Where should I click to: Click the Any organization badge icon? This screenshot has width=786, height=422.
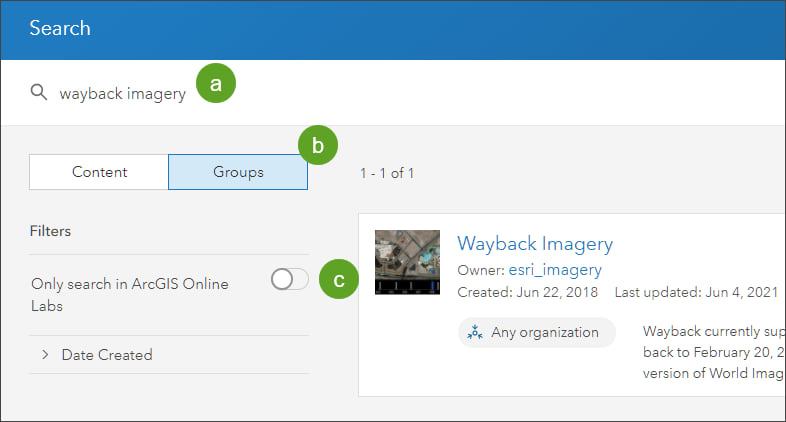click(x=475, y=332)
